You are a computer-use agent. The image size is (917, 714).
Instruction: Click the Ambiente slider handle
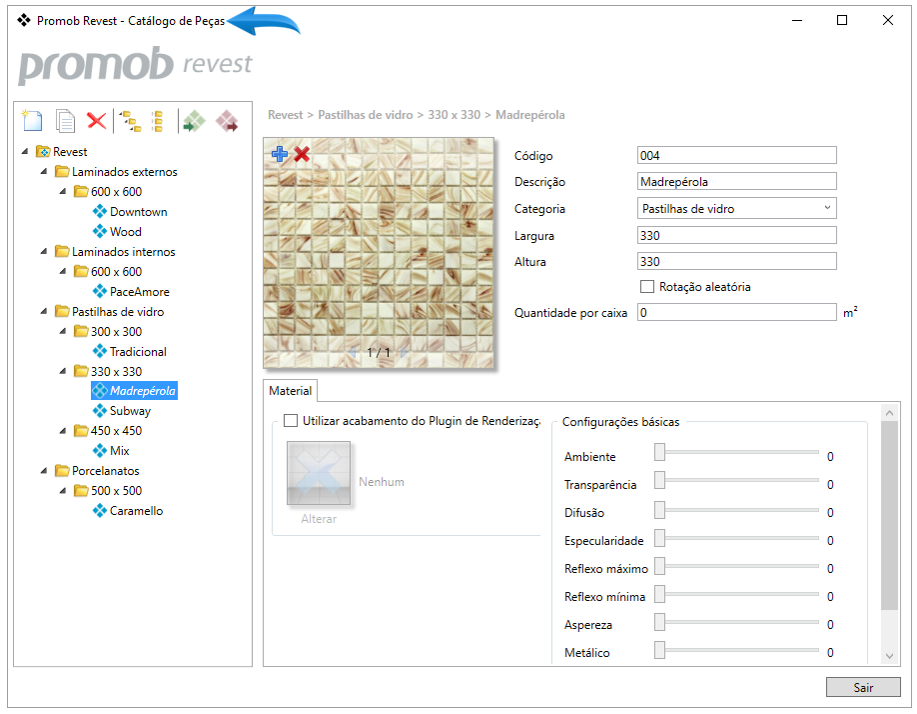659,452
